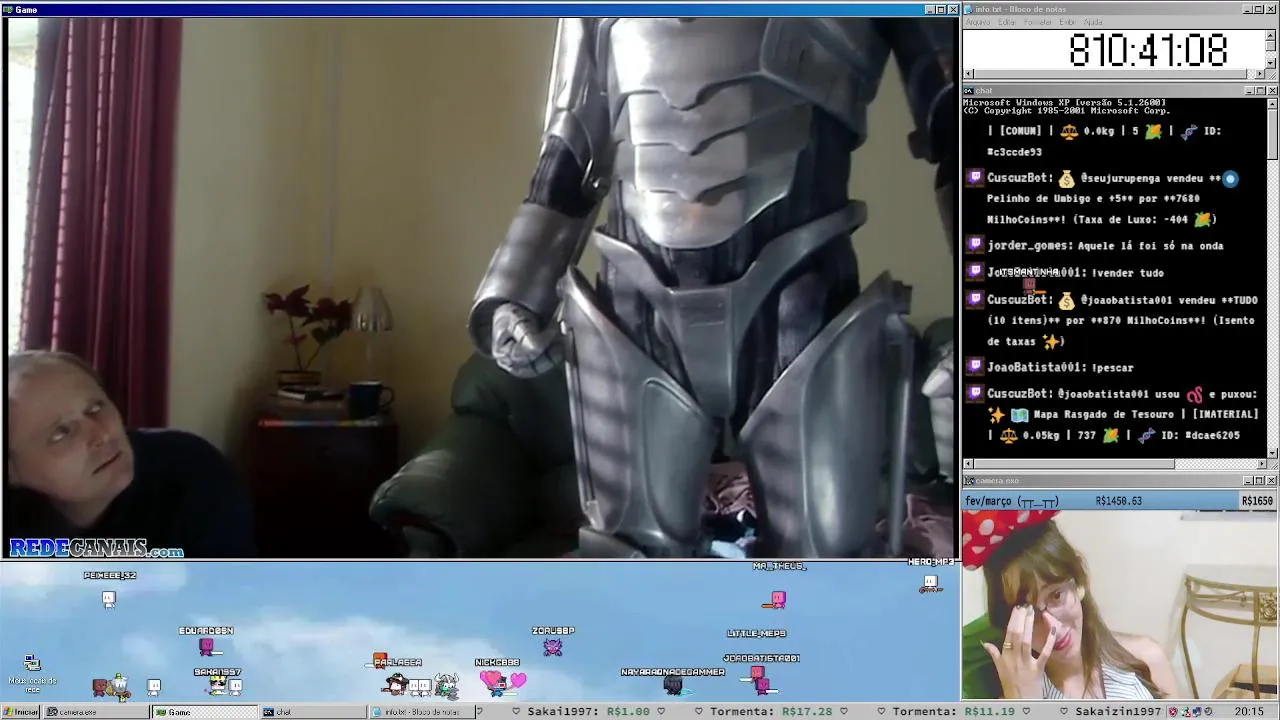Click the !vender tudo command text
The image size is (1280, 720).
[x=1127, y=272]
